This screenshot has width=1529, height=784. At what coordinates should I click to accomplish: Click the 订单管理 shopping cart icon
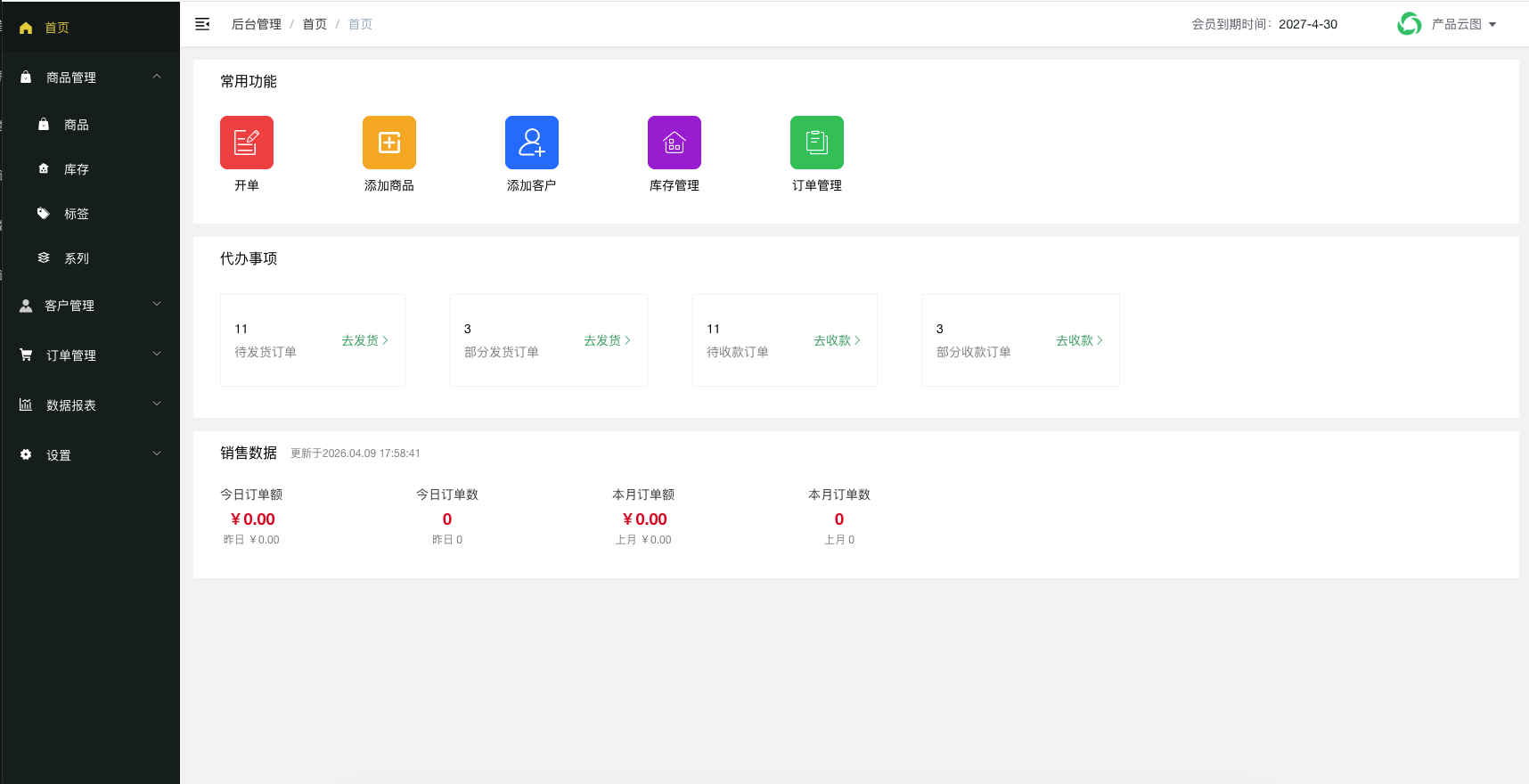26,355
